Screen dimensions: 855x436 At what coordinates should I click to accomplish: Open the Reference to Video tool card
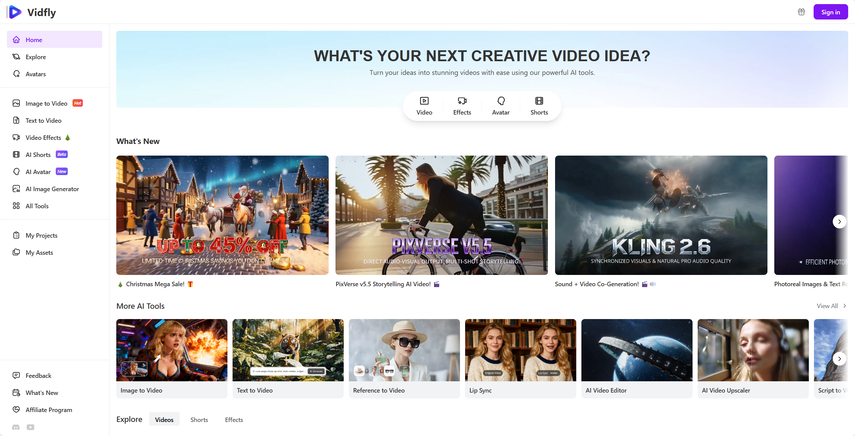coord(404,358)
